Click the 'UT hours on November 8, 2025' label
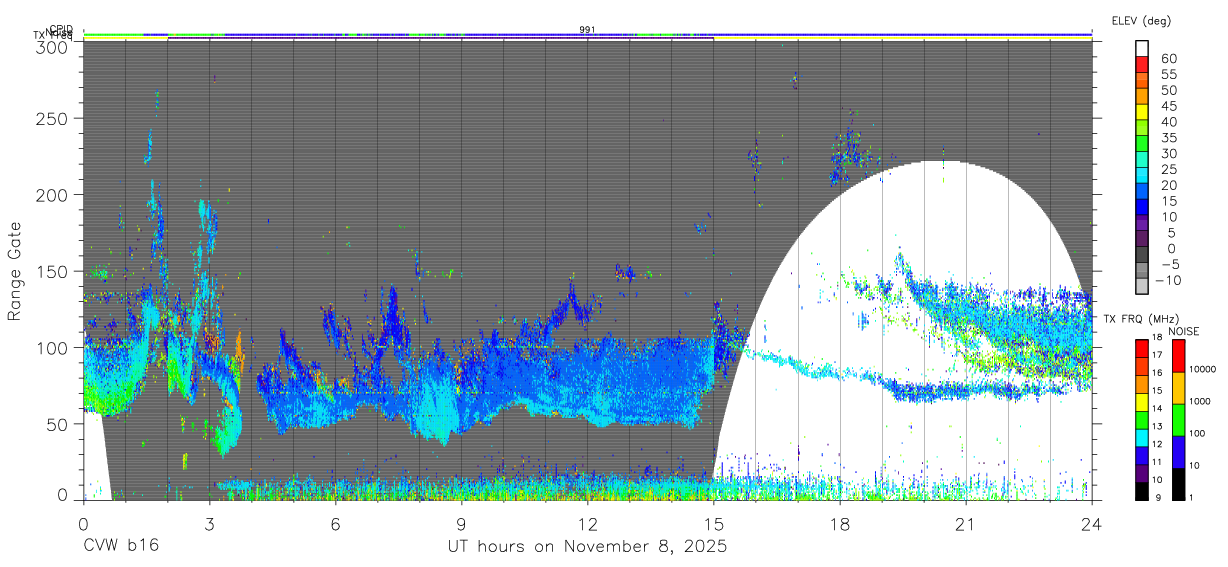The image size is (1228, 567). pos(587,547)
